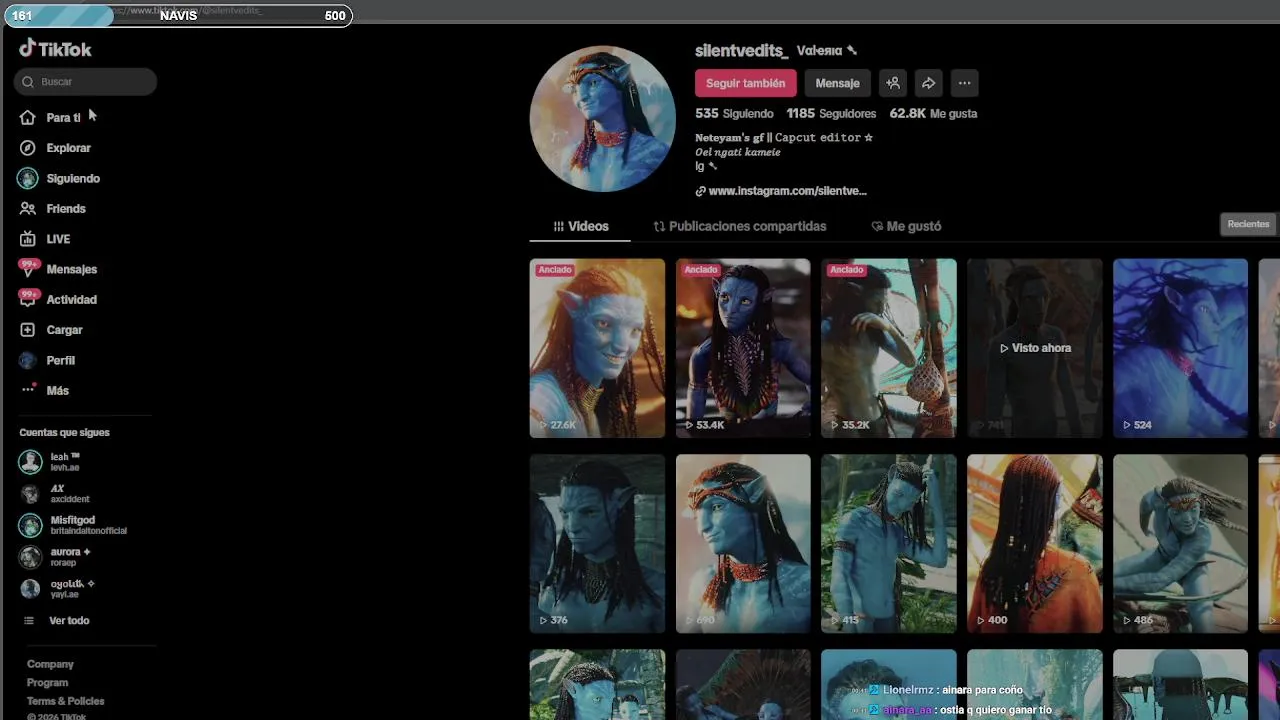Viewport: 1280px width, 720px height.
Task: Open the video with 376 views
Action: (x=597, y=544)
